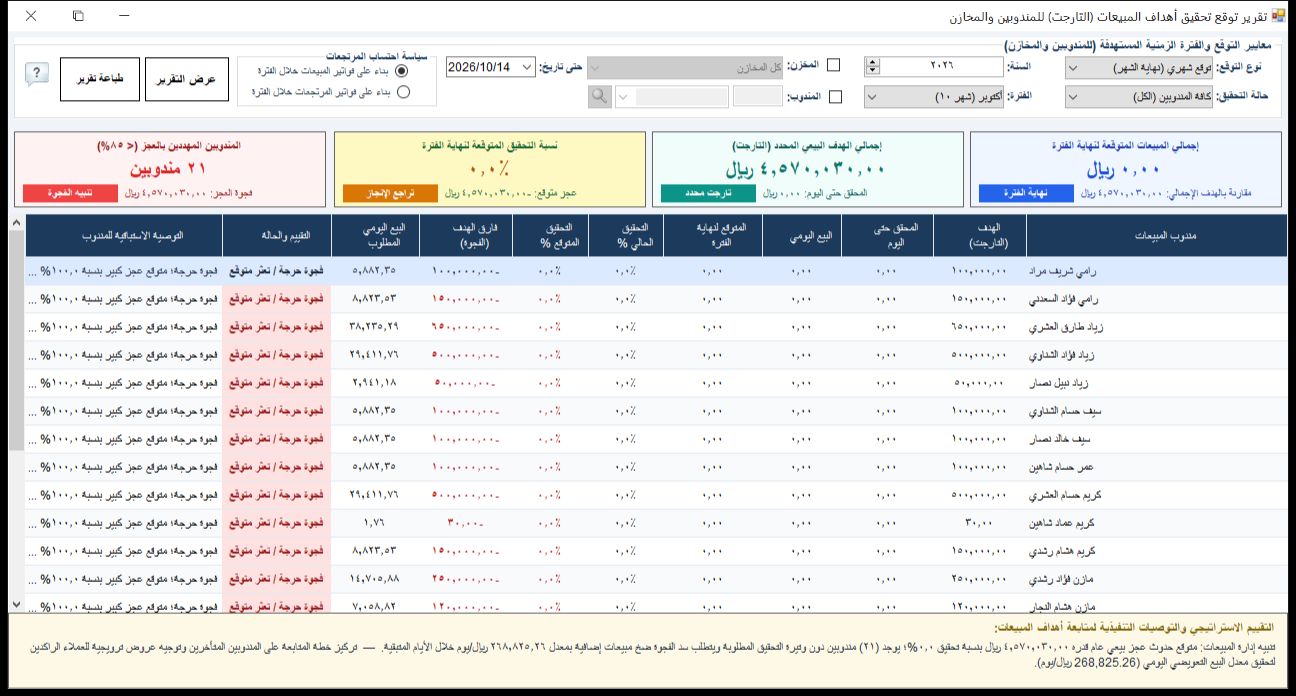The width and height of the screenshot is (1296, 696).
Task: Sort by المتوقع لنهاية الفترة column header
Action: [x=712, y=236]
